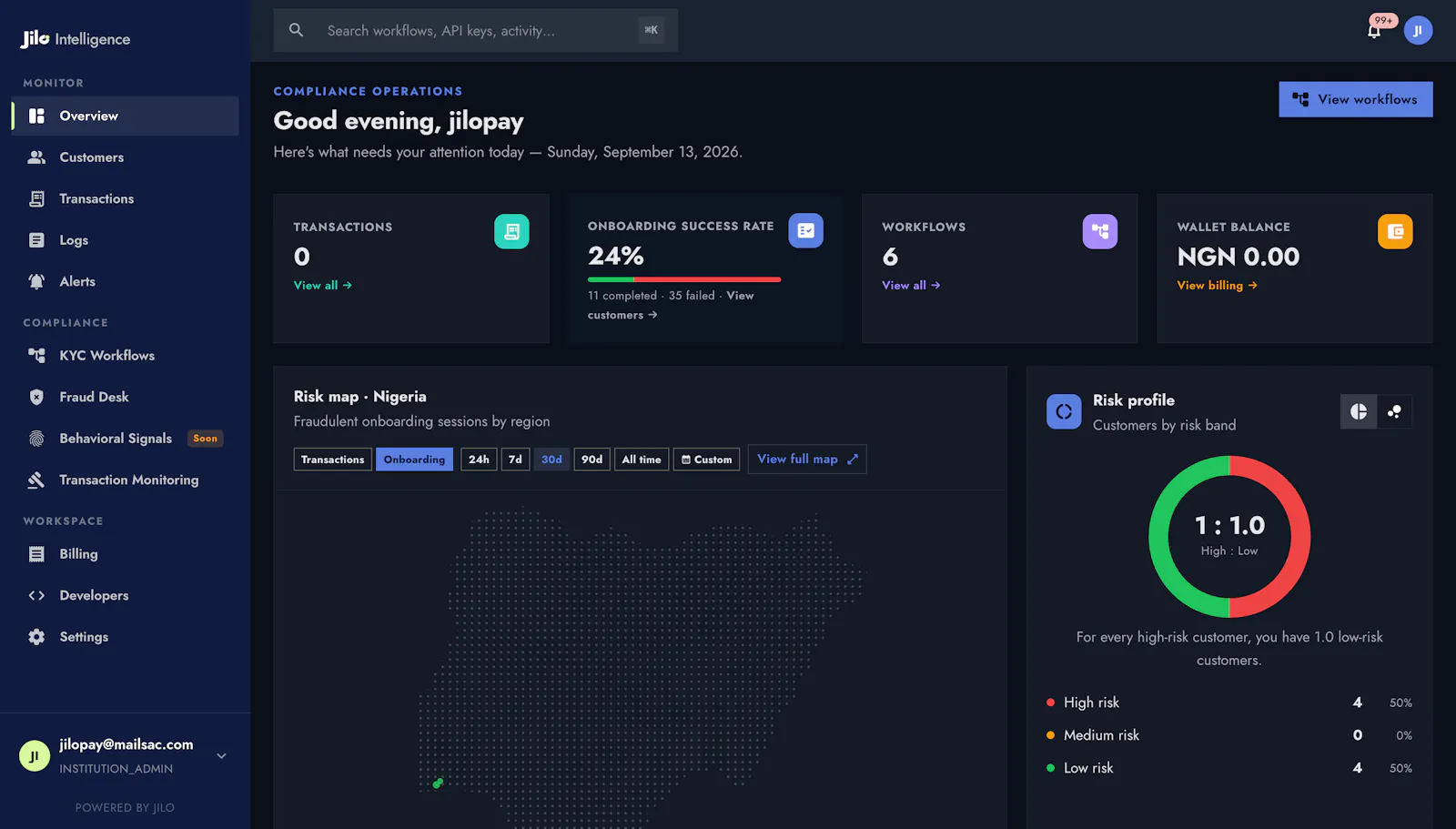
Task: Click the Jilo Intelligence logo
Action: pos(76,38)
